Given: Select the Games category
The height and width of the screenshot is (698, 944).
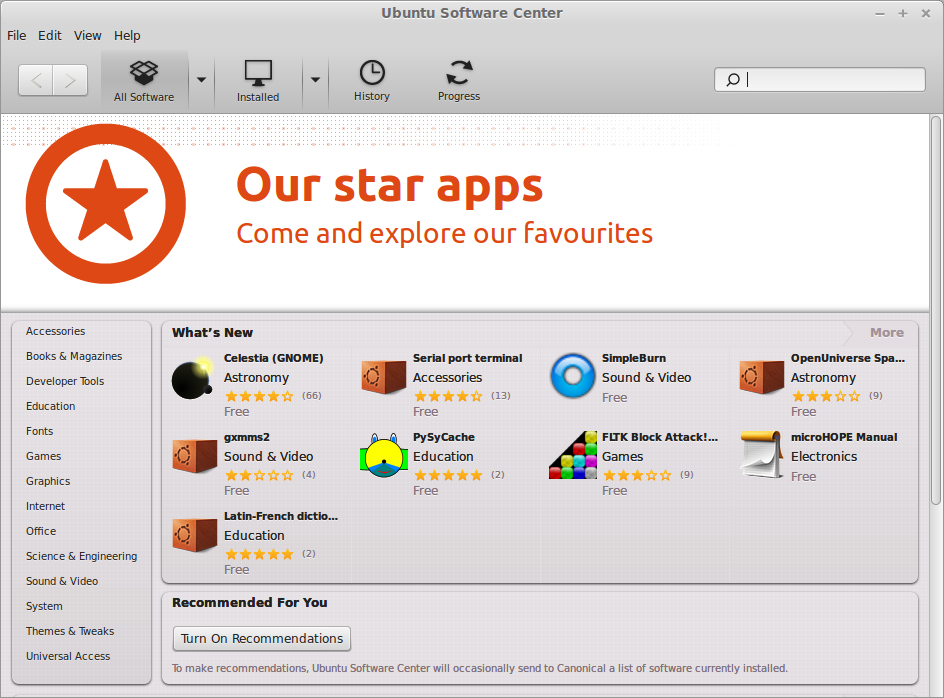Looking at the screenshot, I should pyautogui.click(x=44, y=456).
